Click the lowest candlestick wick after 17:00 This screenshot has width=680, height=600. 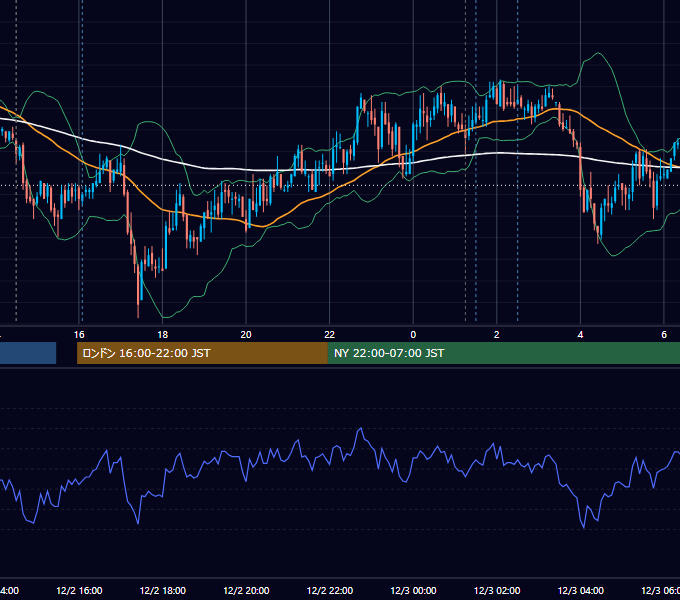pos(138,309)
